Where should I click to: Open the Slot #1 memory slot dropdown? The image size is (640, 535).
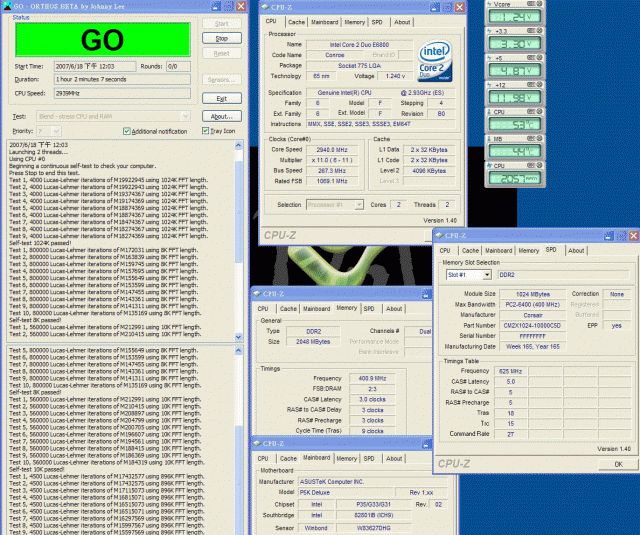coord(469,275)
